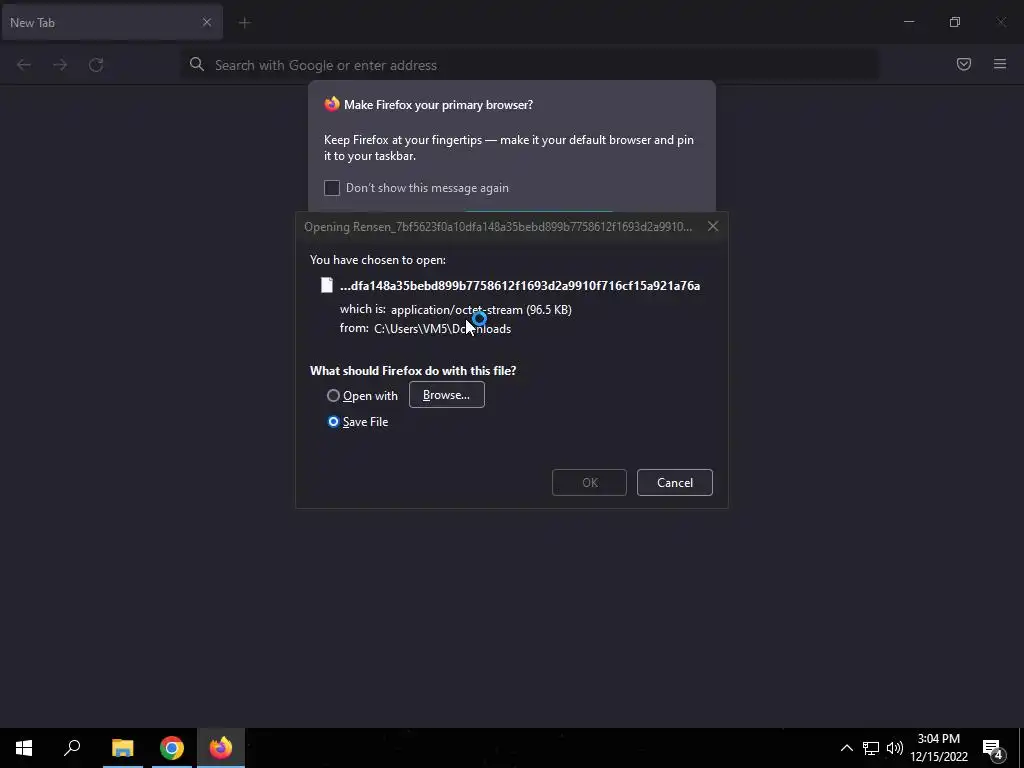Open a new tab with plus icon
The width and height of the screenshot is (1024, 768).
point(244,23)
